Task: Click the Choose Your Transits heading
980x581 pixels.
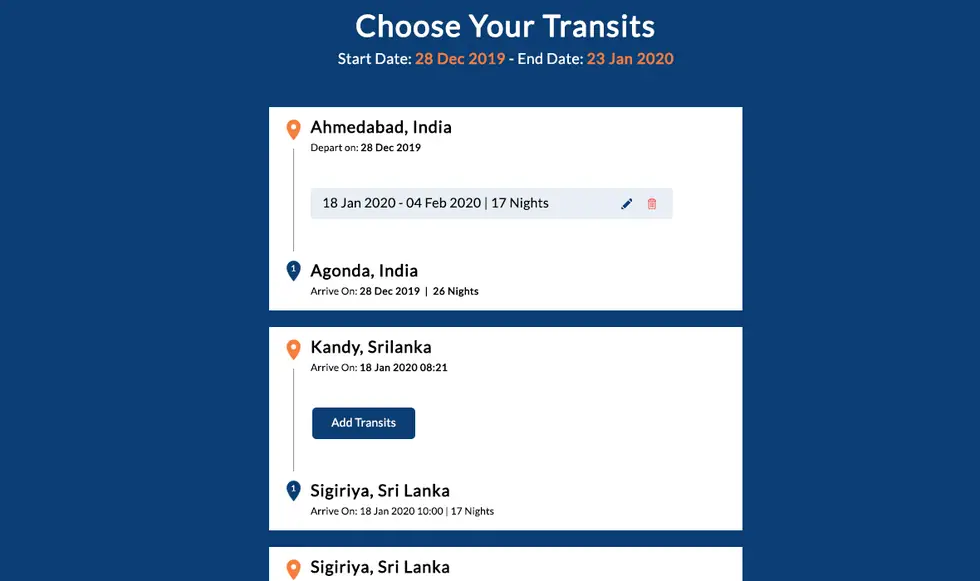Action: [505, 26]
